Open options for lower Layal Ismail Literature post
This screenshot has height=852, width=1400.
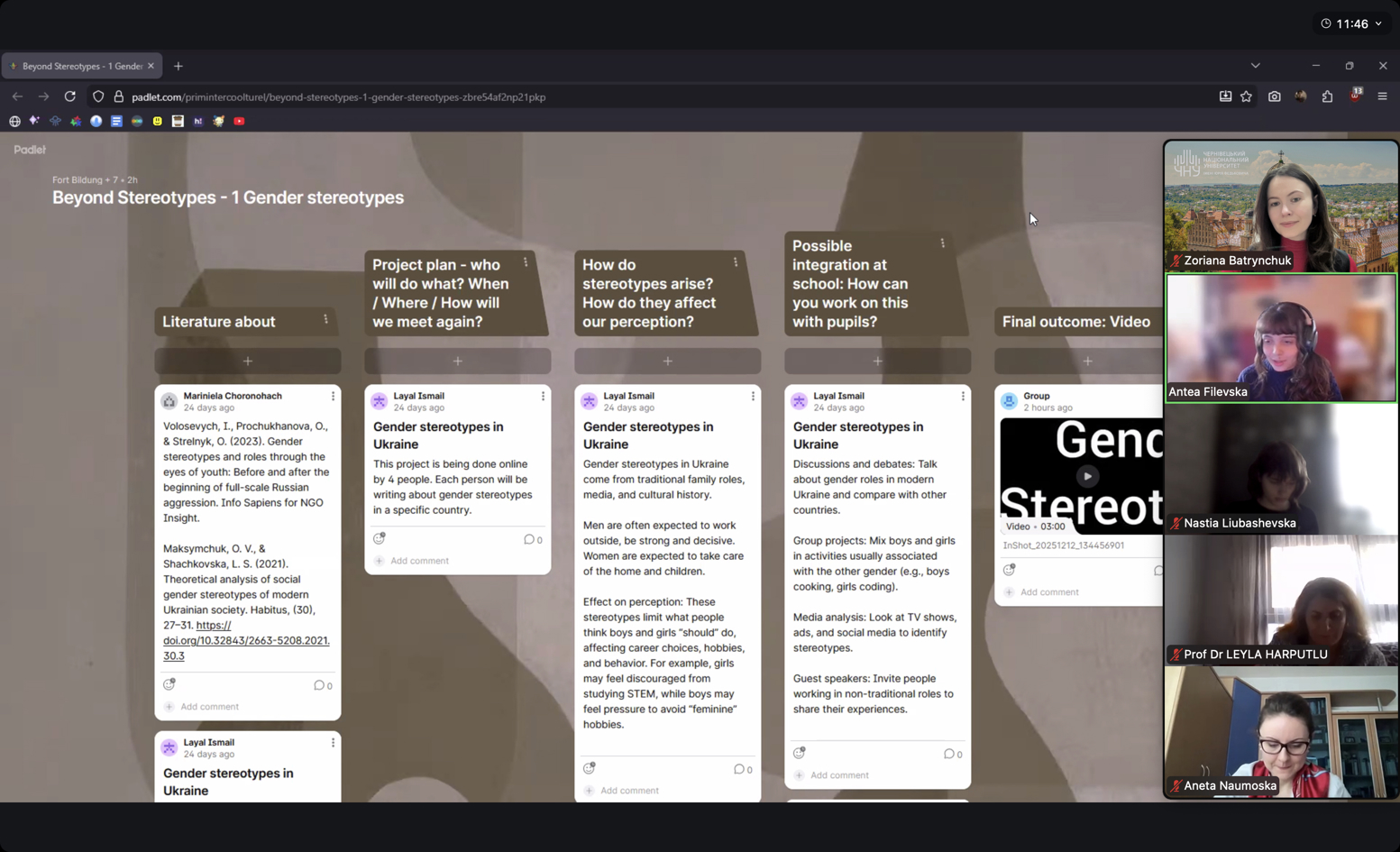(333, 743)
